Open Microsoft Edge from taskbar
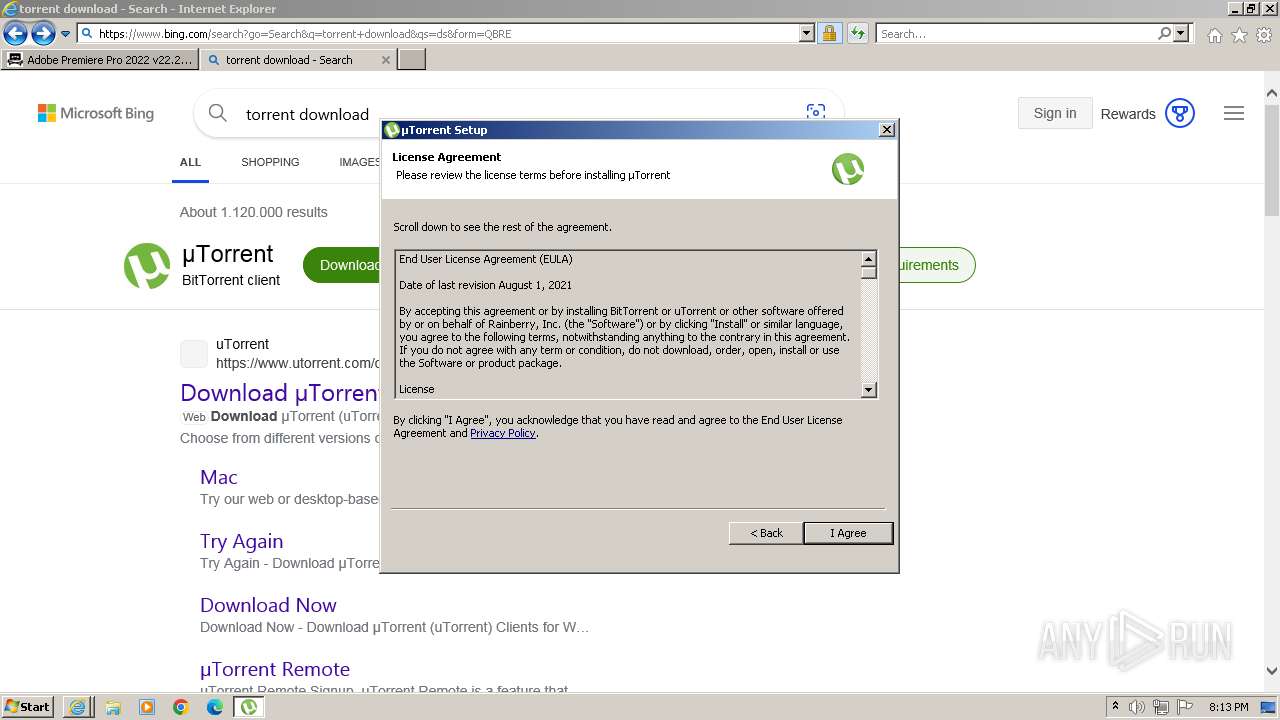The width and height of the screenshot is (1280, 720). click(x=215, y=707)
